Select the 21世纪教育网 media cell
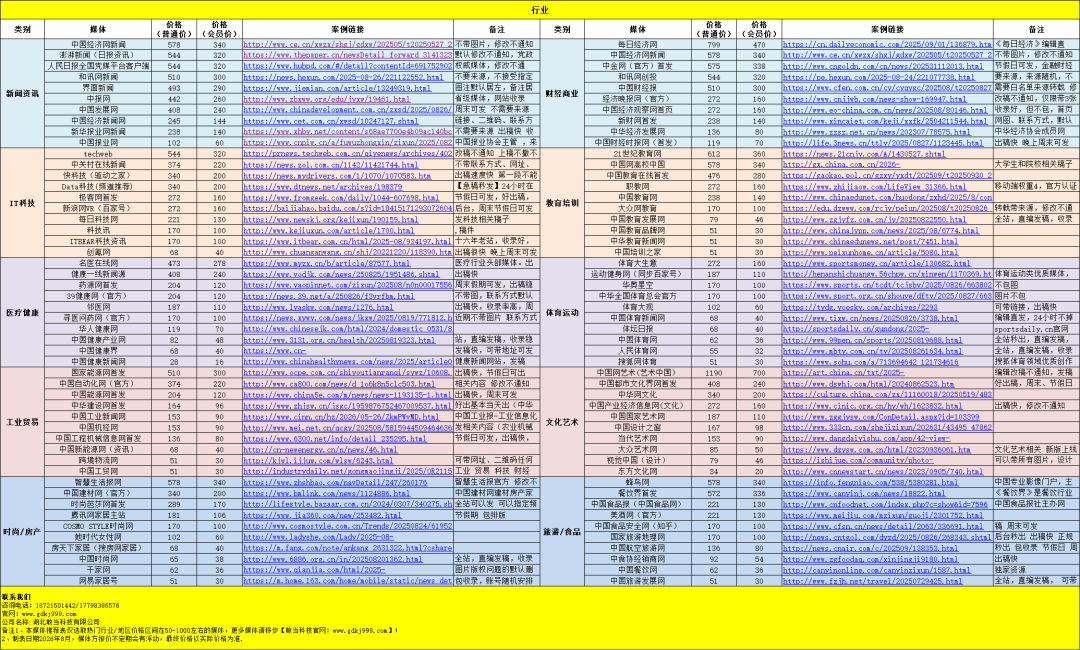 point(638,154)
